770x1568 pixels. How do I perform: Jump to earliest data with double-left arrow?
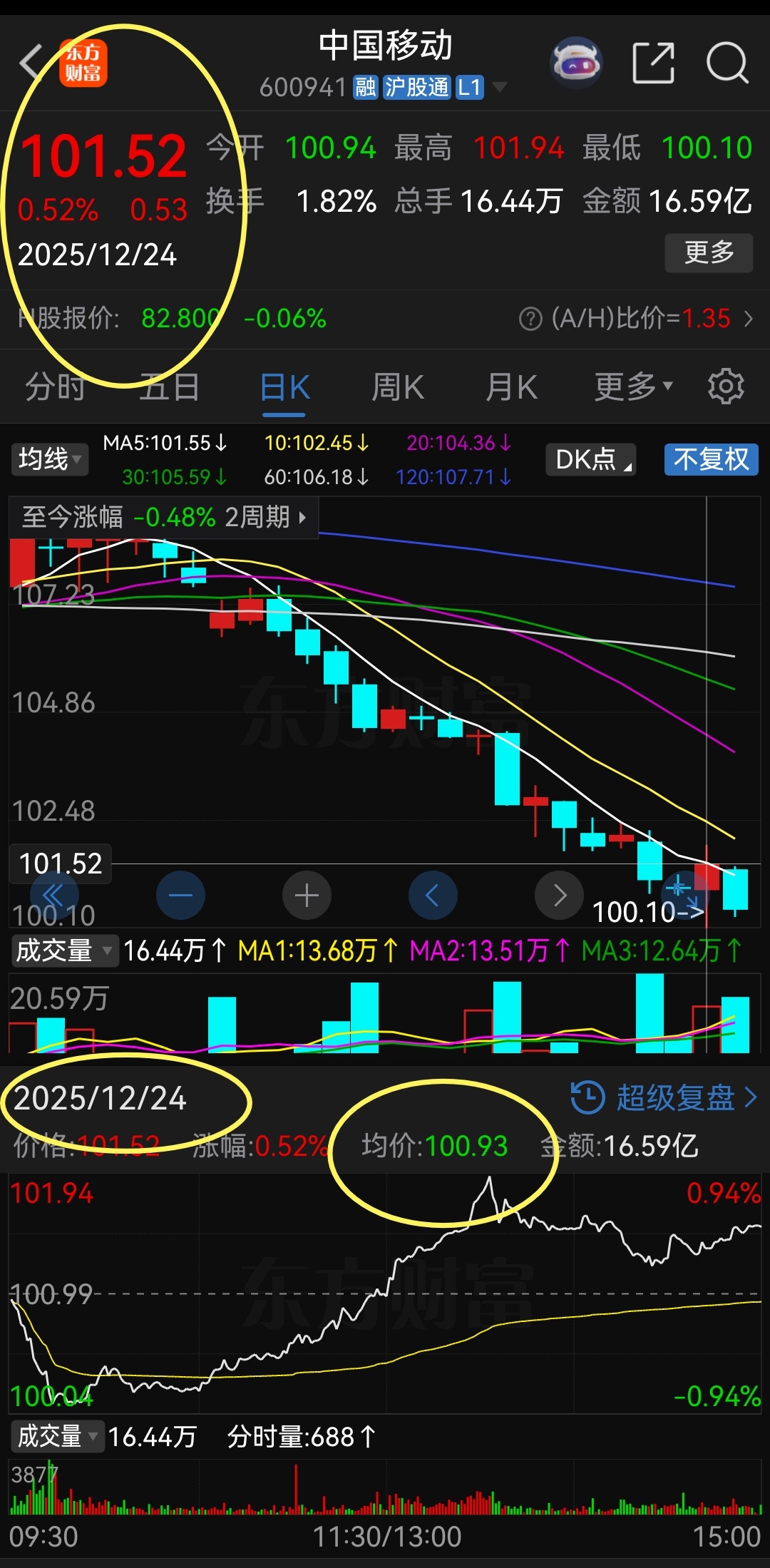[x=54, y=895]
